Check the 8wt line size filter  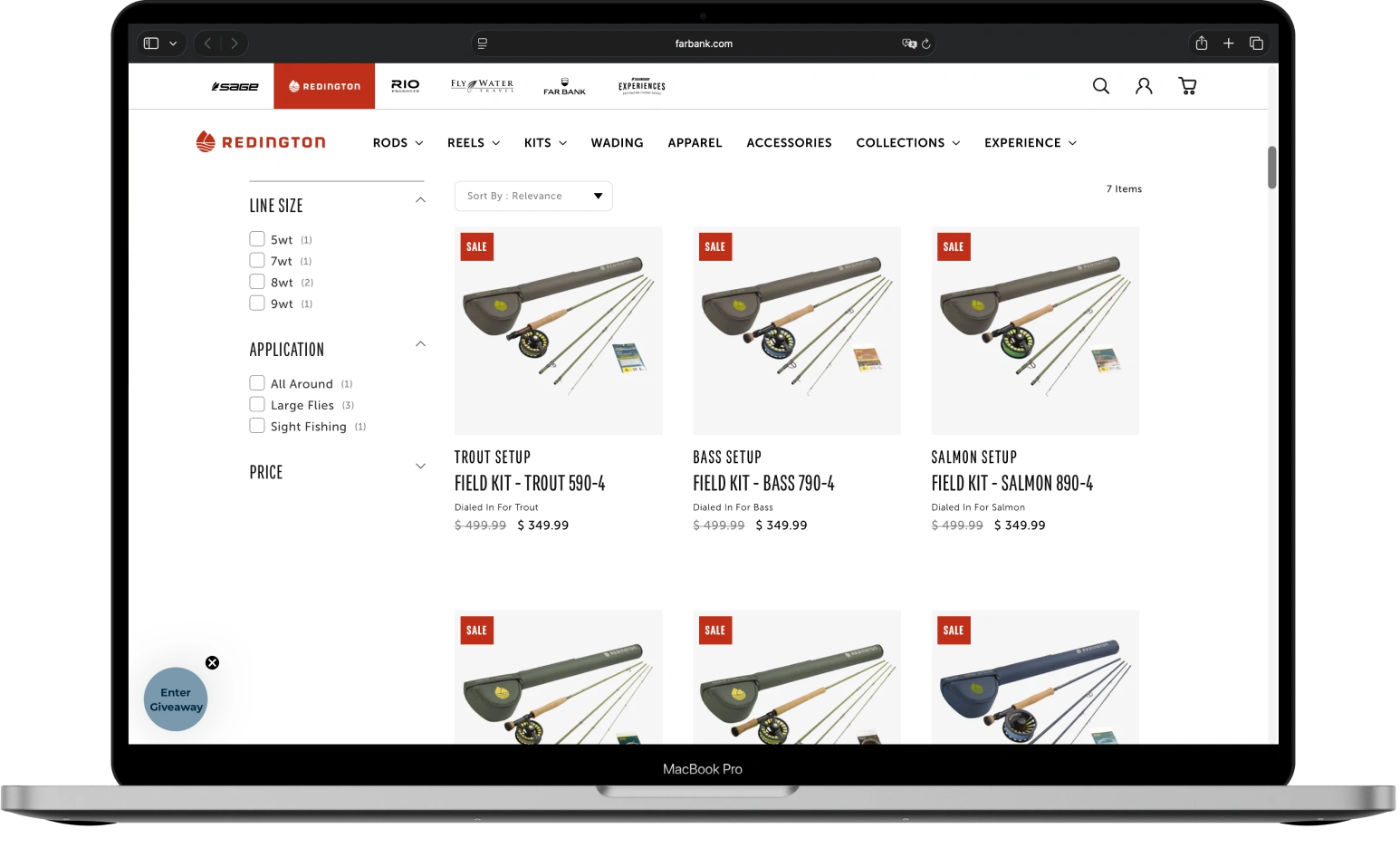point(257,282)
